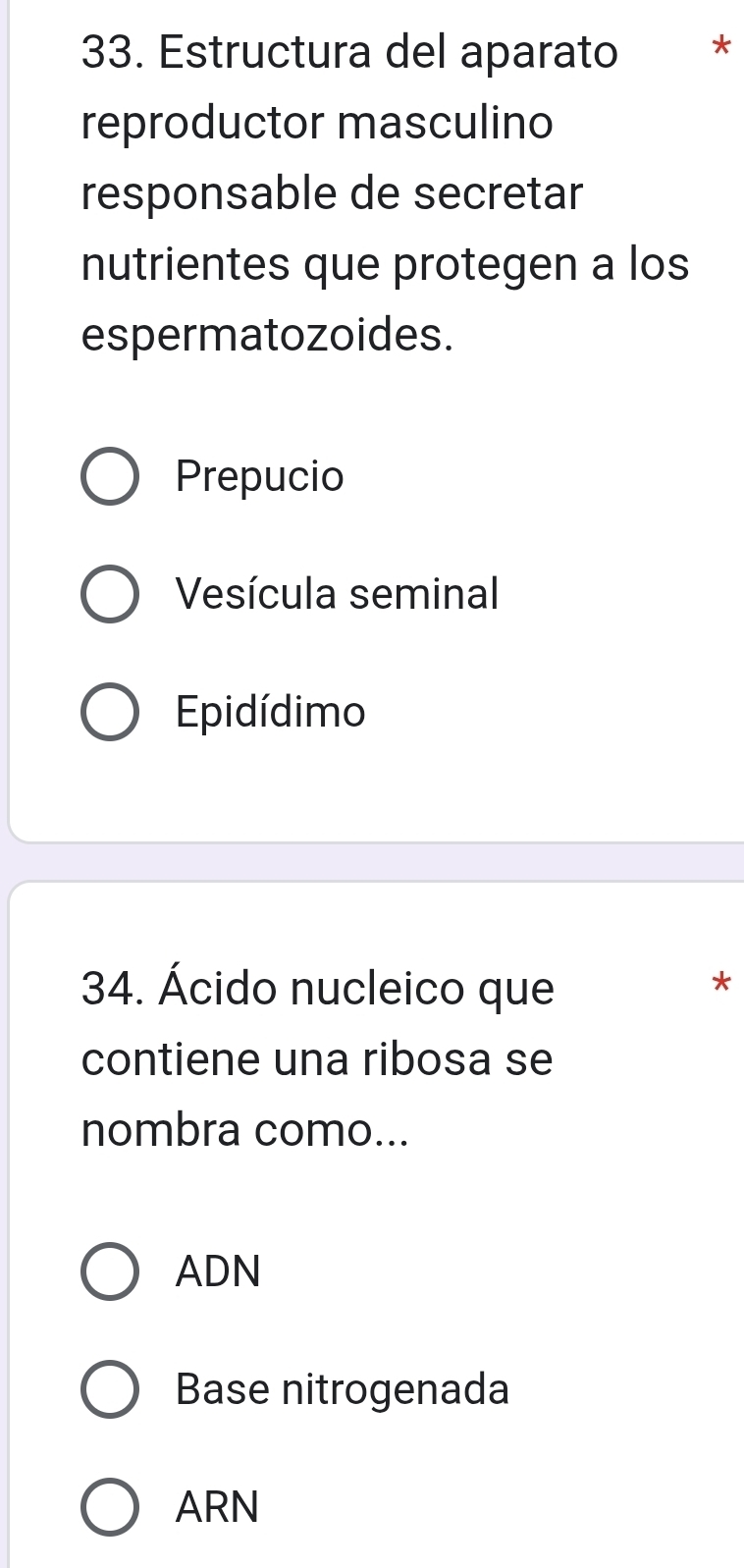Select the ADN radio button

click(109, 1271)
